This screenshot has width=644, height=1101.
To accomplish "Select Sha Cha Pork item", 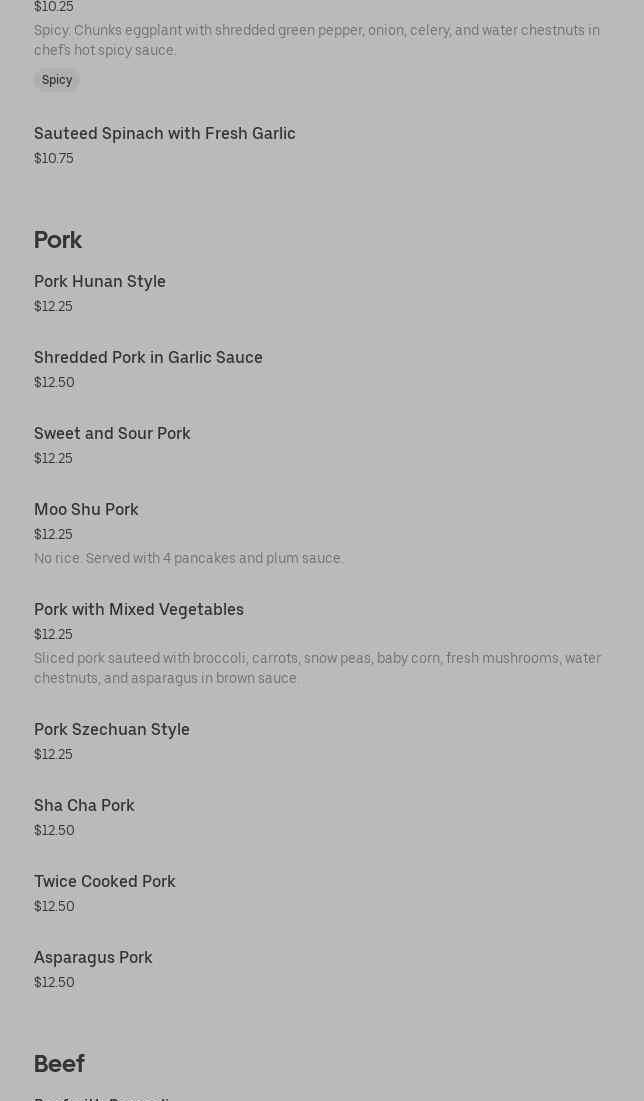I will tap(84, 806).
